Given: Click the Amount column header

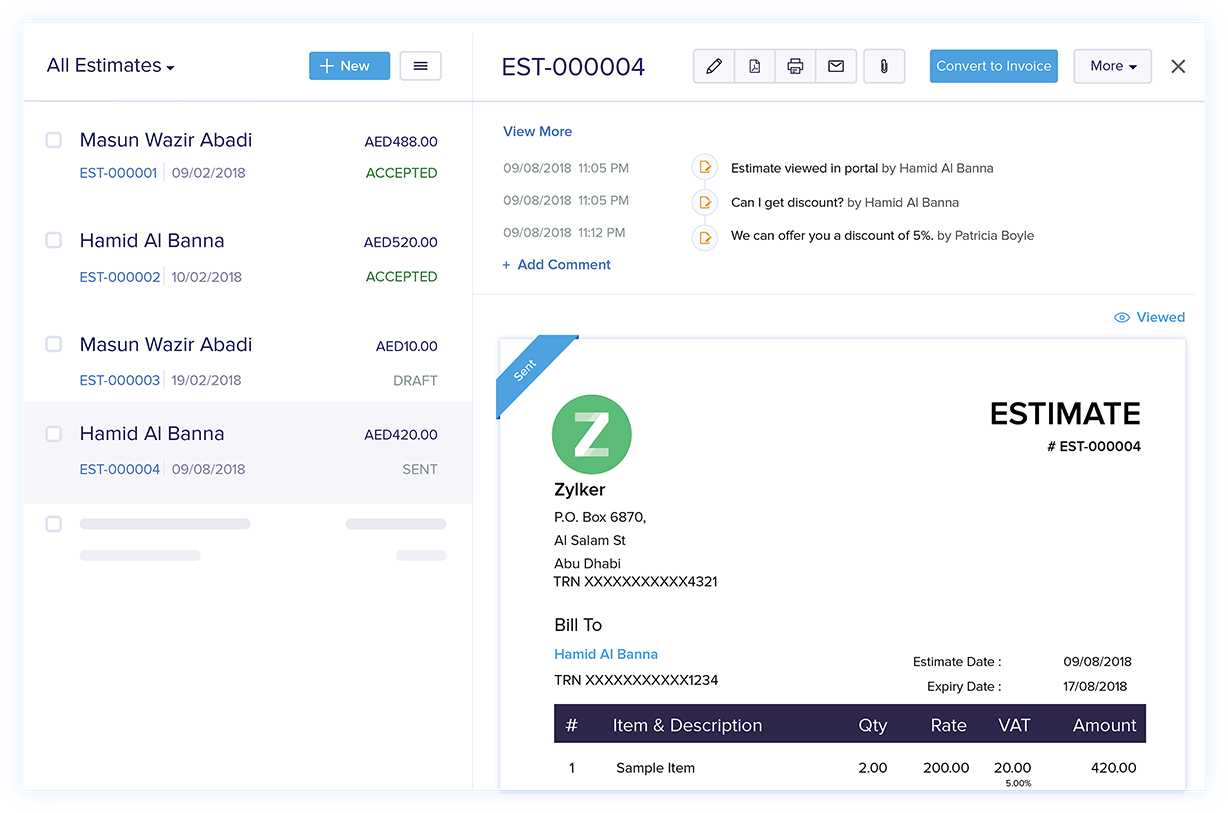Looking at the screenshot, I should point(1105,726).
